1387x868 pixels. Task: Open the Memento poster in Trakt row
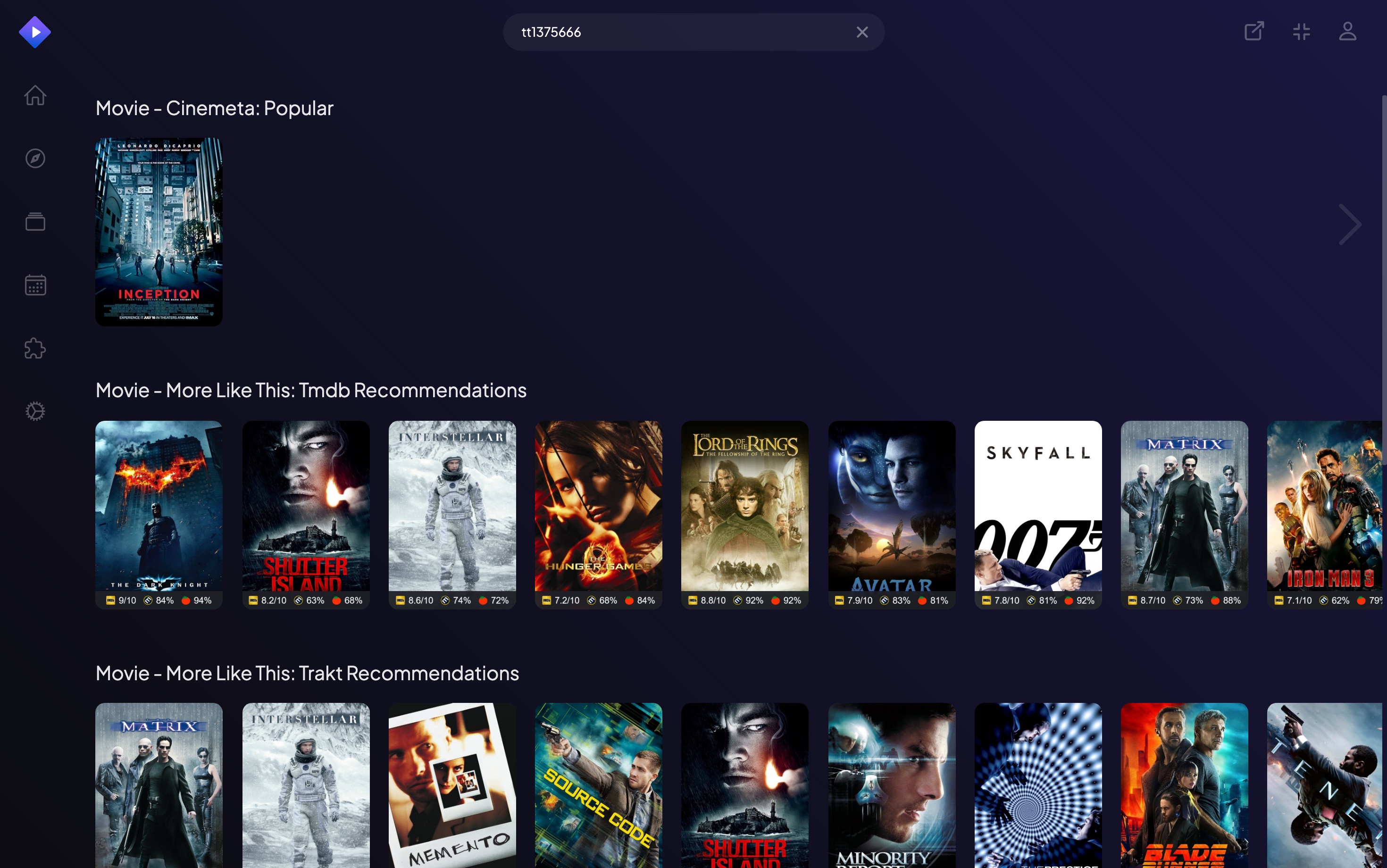pos(452,784)
